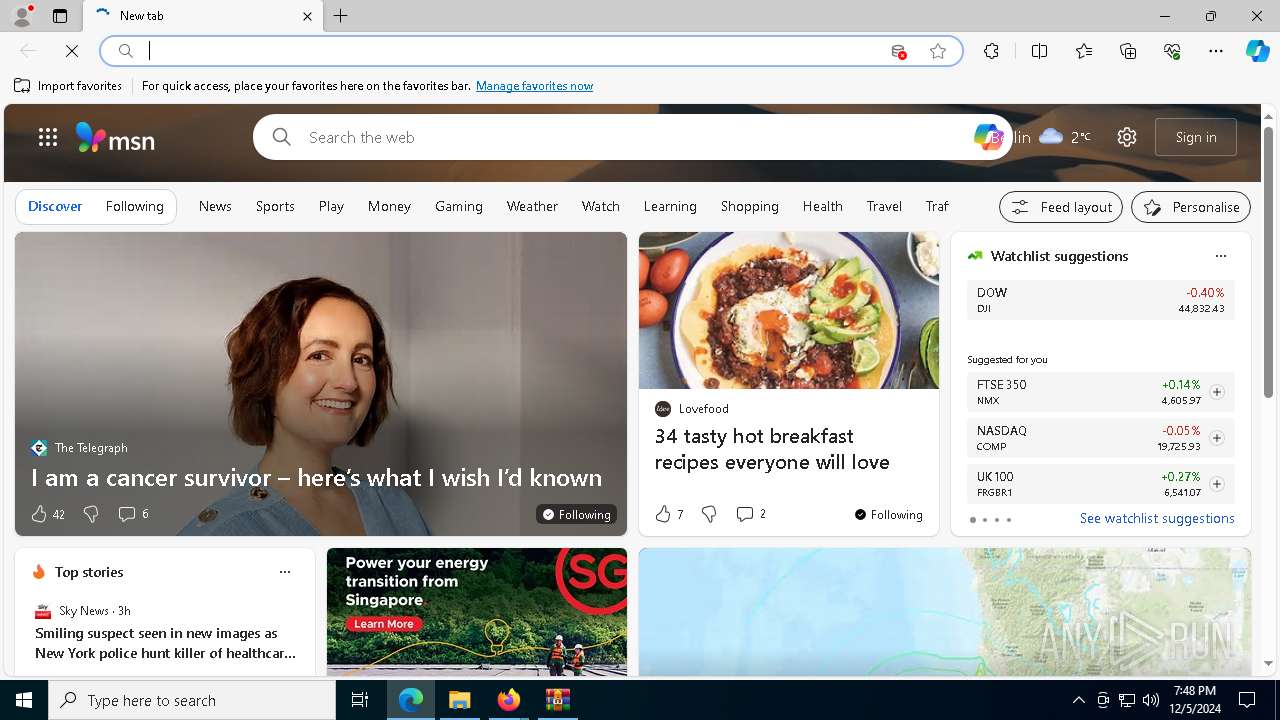The height and width of the screenshot is (720, 1280).
Task: Focus the Search the web box
Action: [630, 137]
